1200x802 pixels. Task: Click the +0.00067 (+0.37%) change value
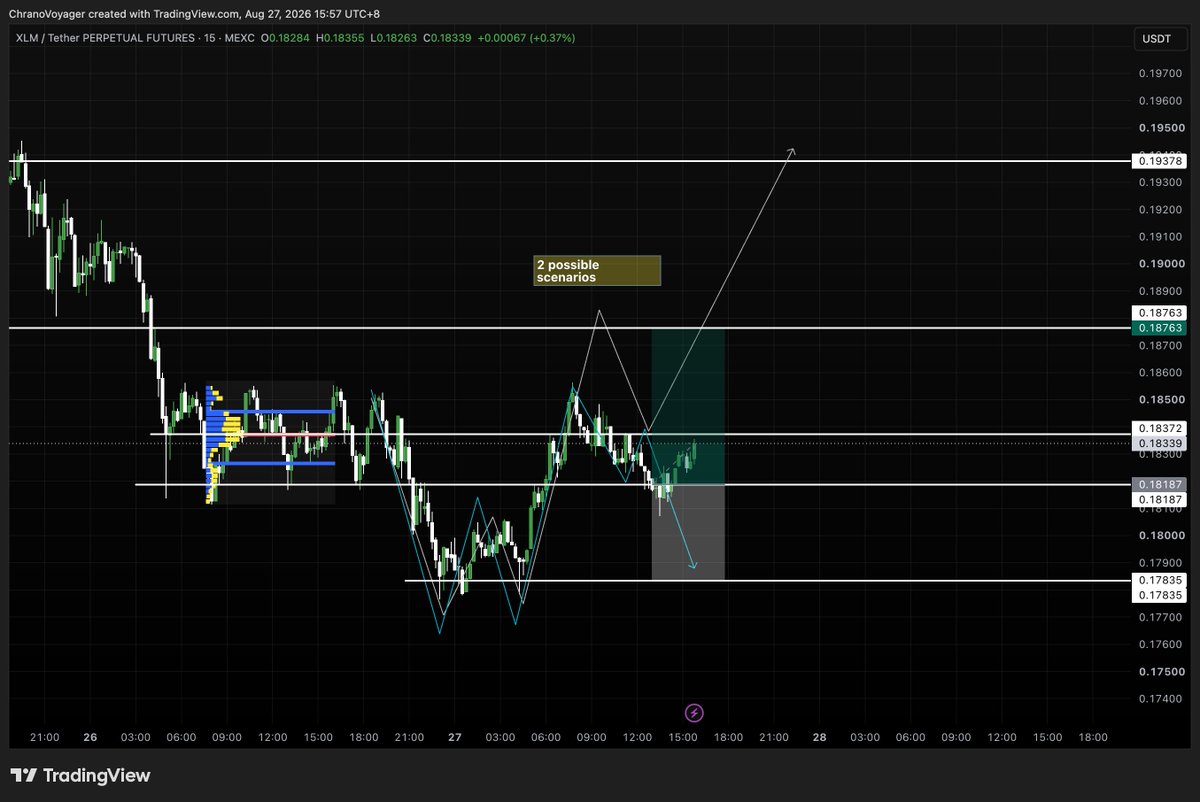pos(527,38)
